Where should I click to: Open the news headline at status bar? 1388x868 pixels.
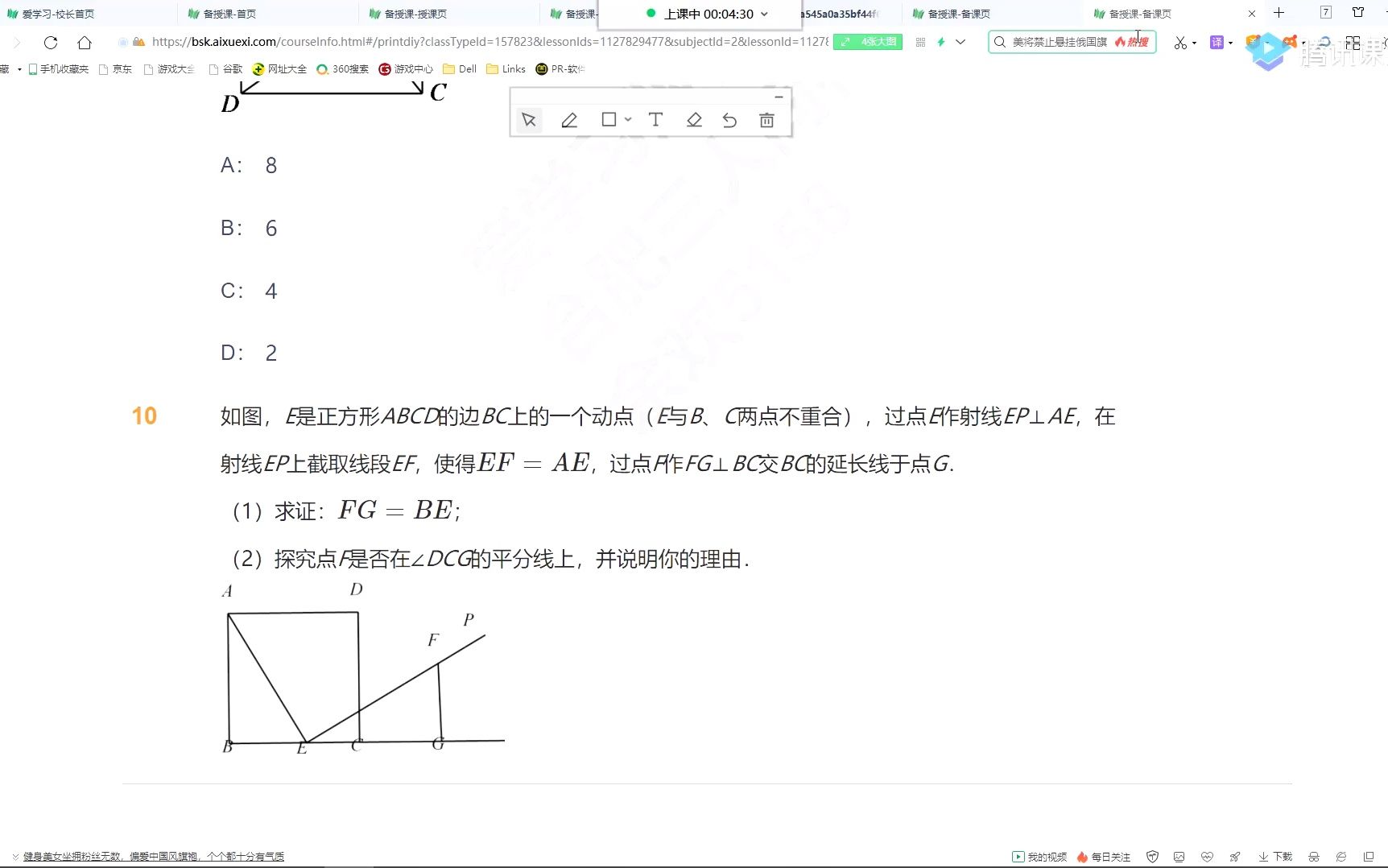tap(153, 857)
